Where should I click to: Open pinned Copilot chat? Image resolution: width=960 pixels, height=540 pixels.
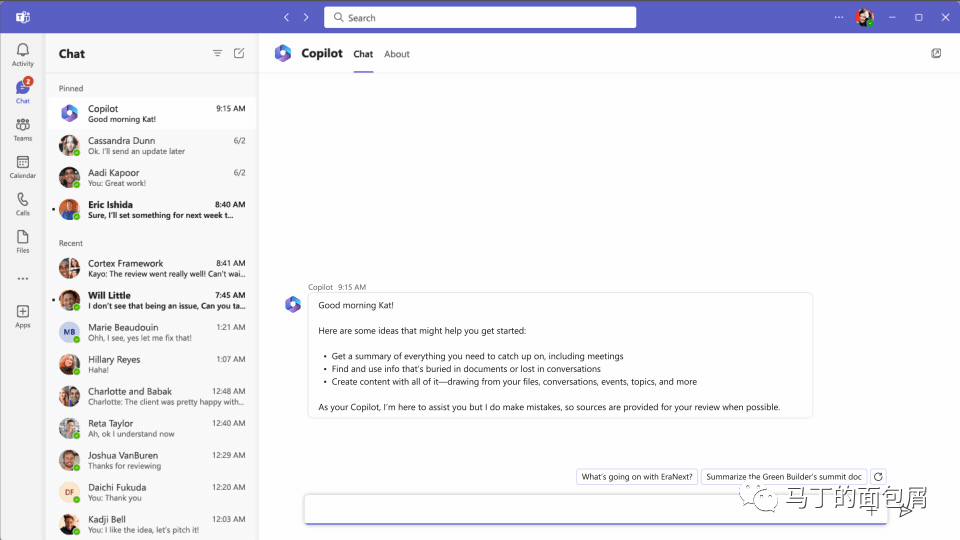click(152, 113)
